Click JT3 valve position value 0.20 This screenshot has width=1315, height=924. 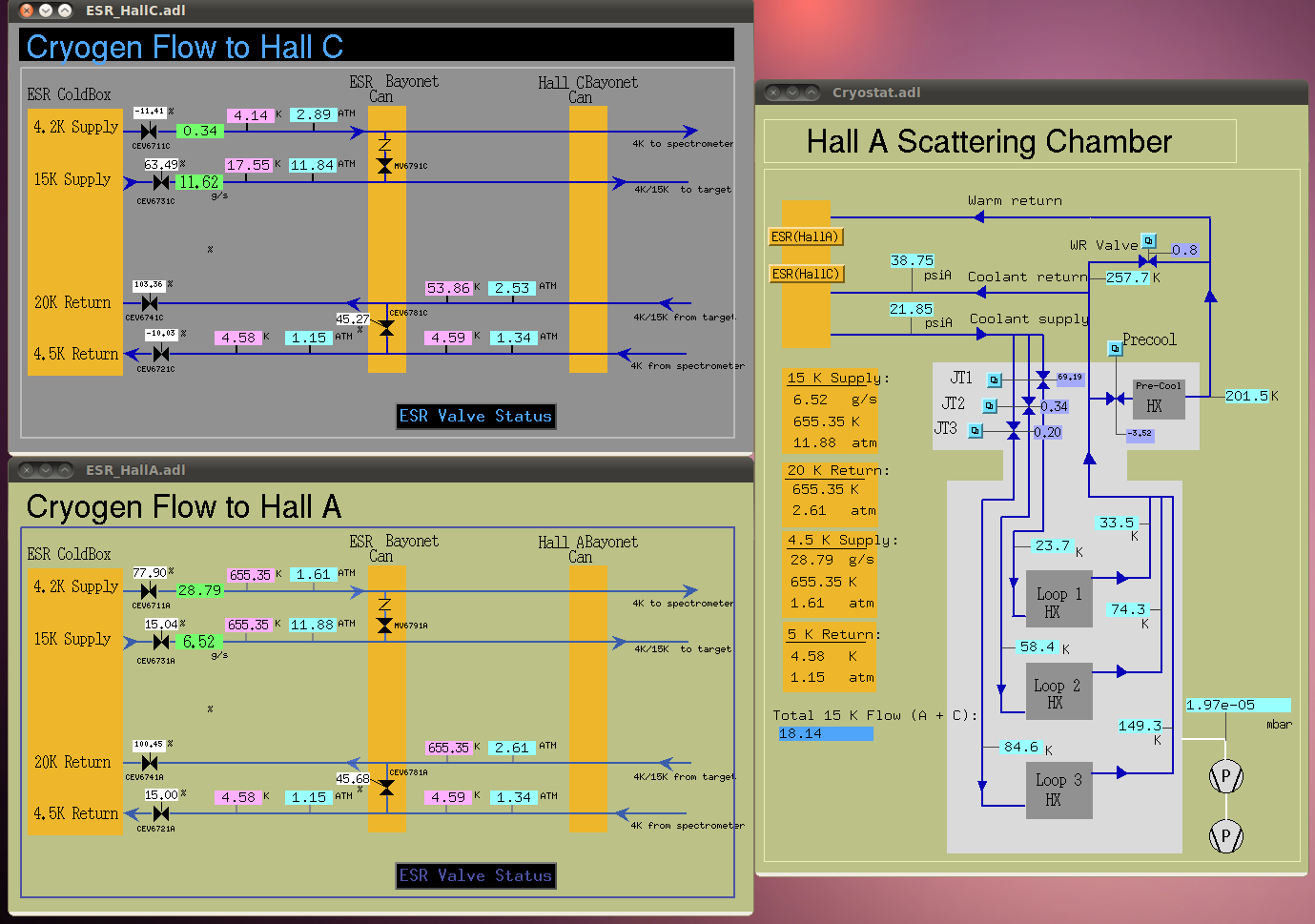click(1047, 432)
